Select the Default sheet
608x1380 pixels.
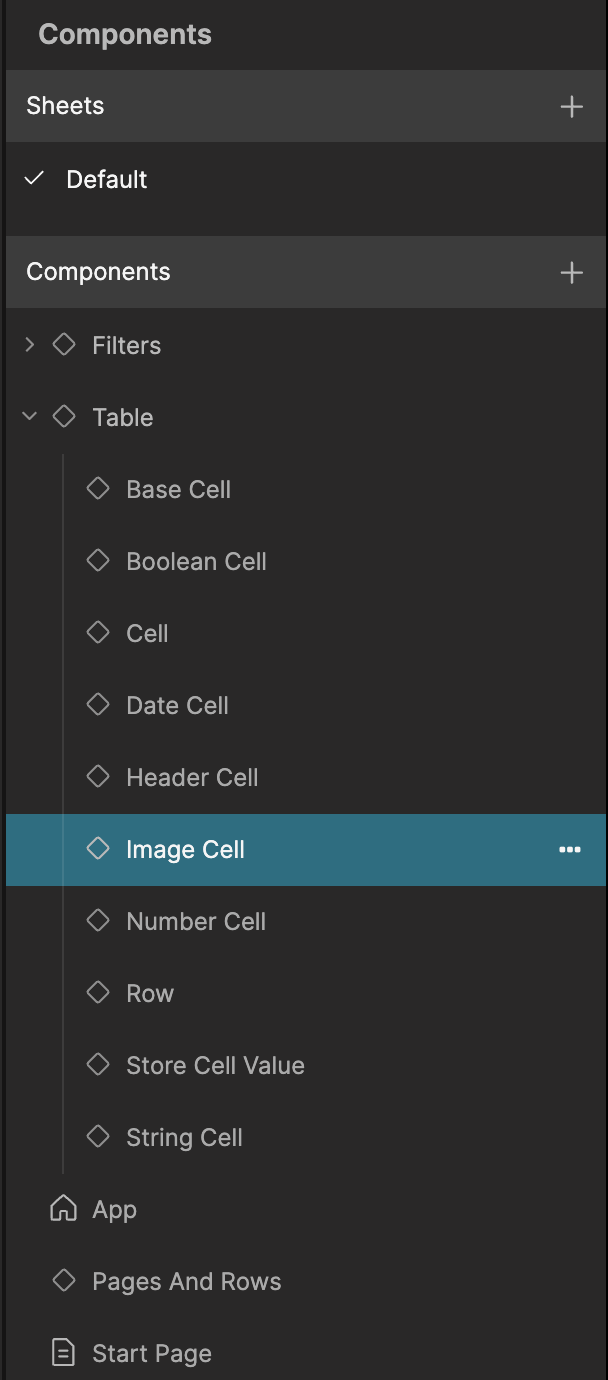[106, 180]
